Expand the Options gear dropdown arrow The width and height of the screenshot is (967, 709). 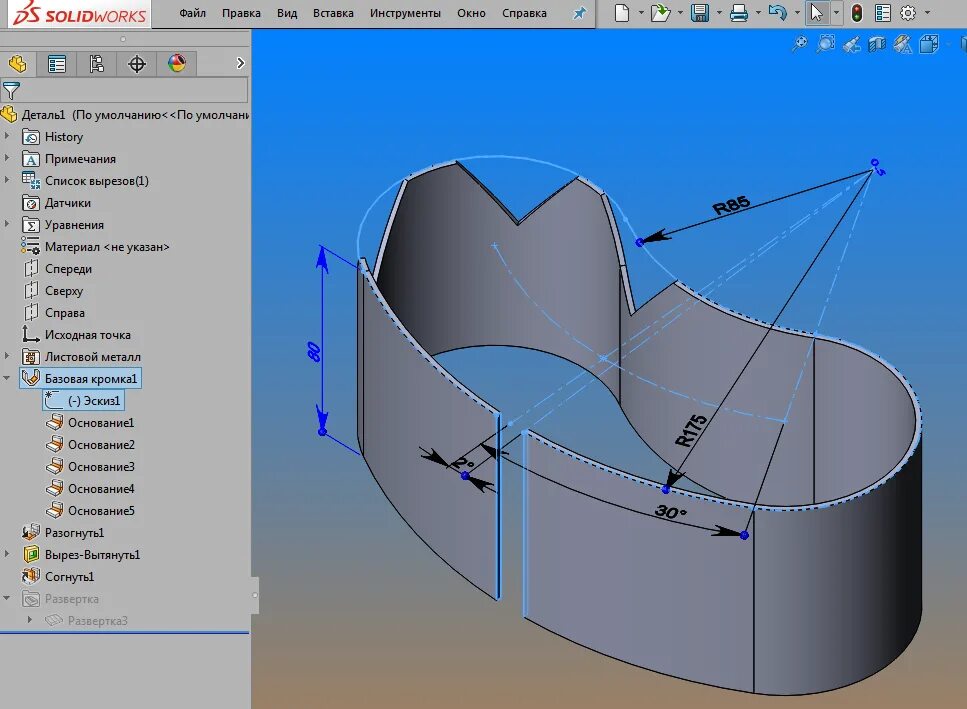click(927, 12)
